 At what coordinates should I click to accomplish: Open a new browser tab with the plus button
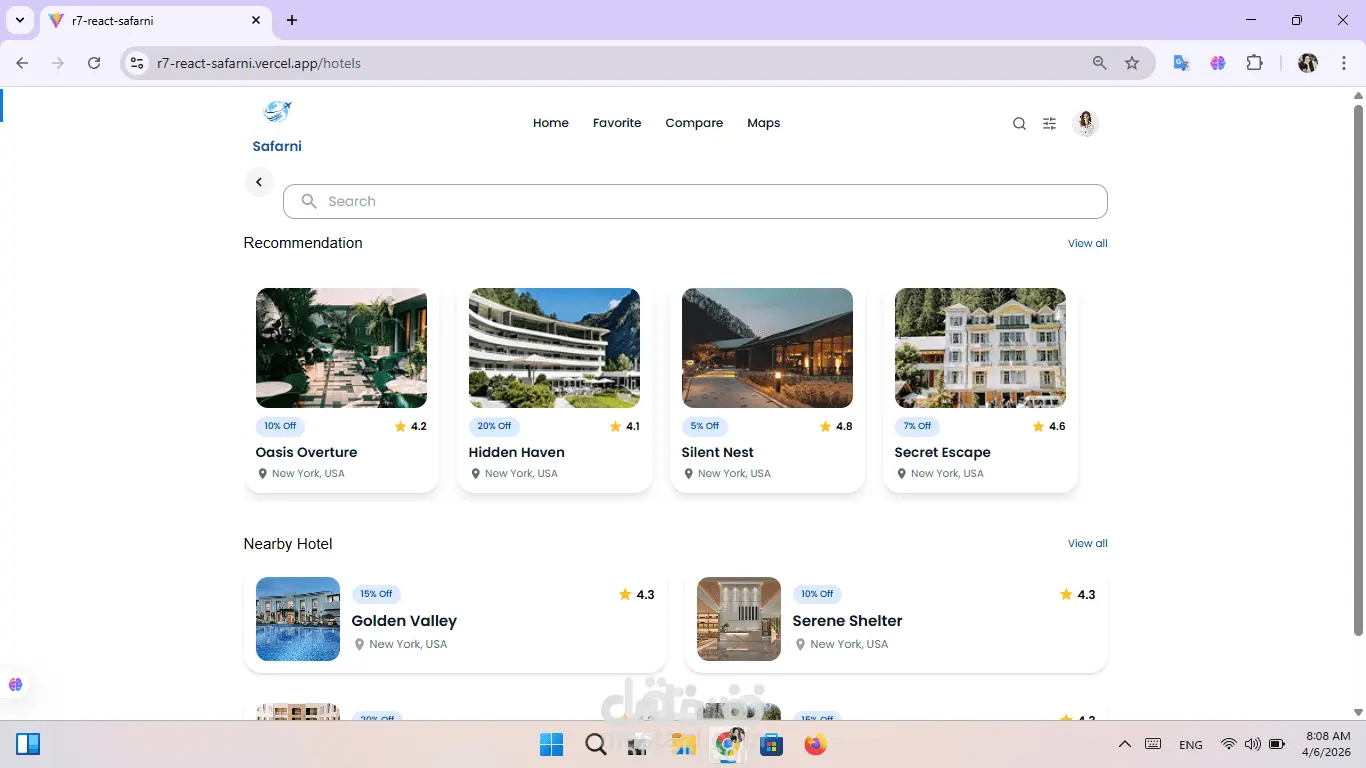[x=292, y=20]
